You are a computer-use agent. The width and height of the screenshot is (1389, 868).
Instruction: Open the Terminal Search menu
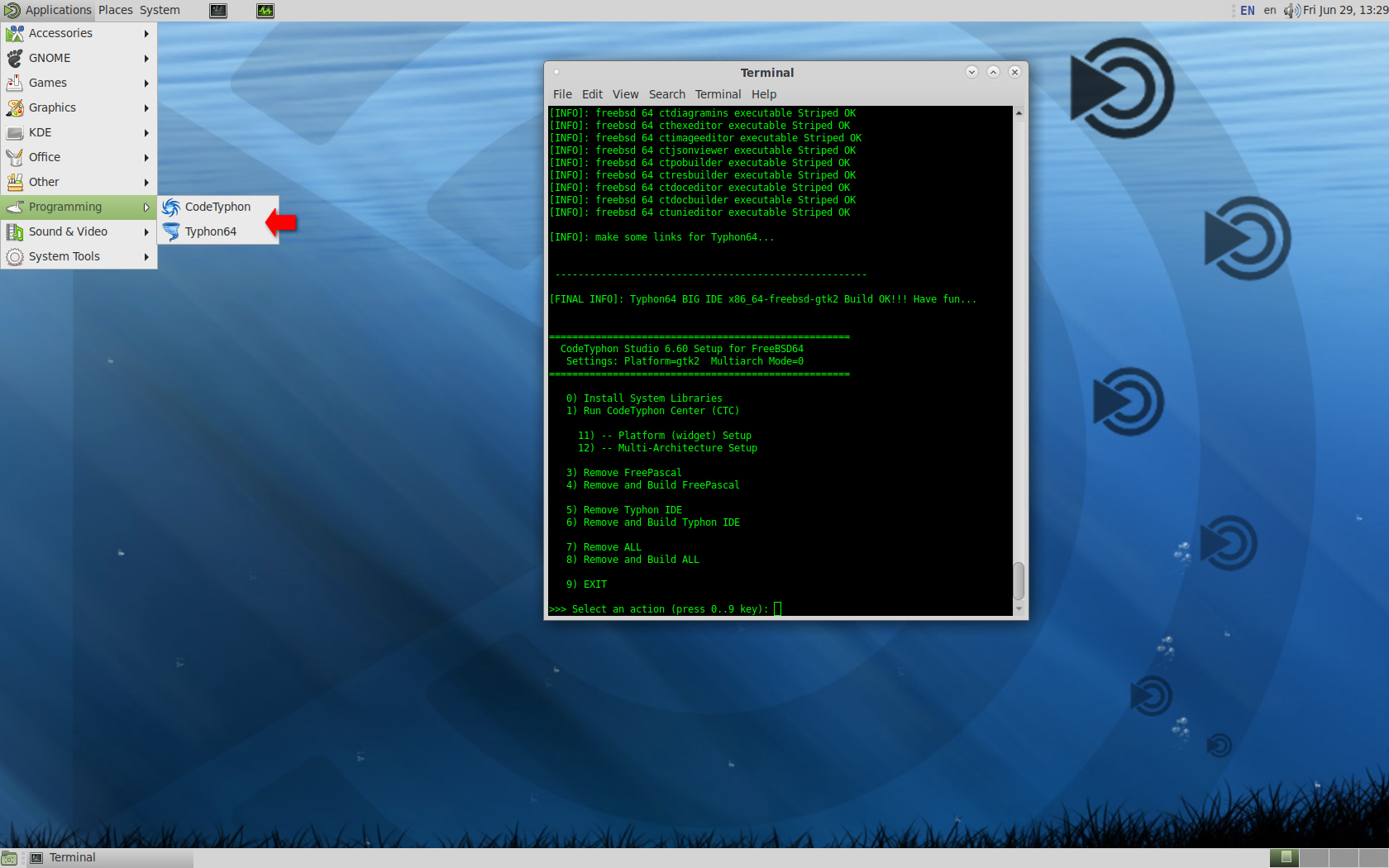667,94
